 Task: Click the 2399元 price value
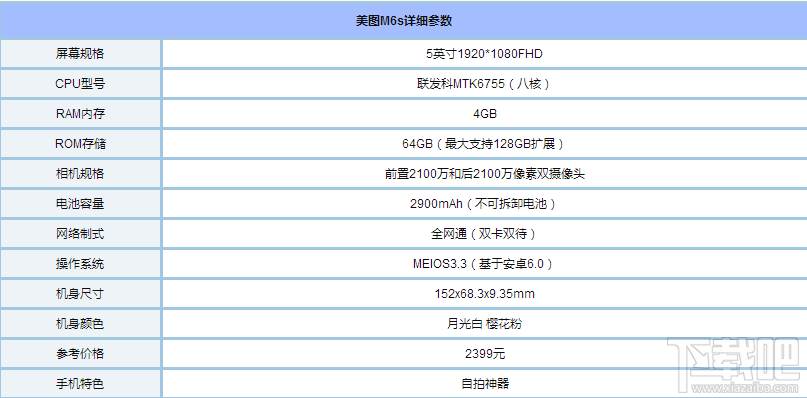(485, 354)
